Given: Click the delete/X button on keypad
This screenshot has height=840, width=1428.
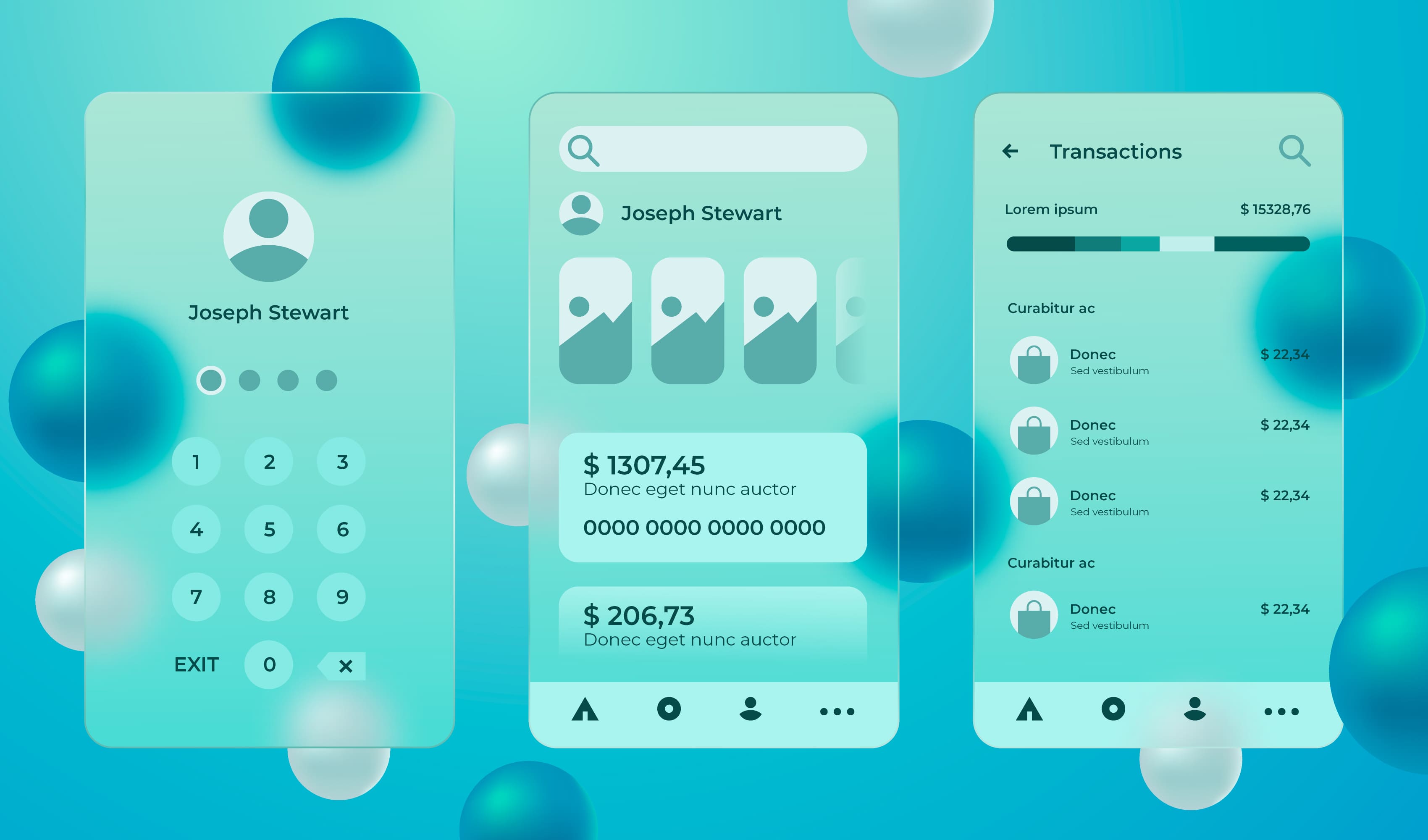Looking at the screenshot, I should click(343, 663).
